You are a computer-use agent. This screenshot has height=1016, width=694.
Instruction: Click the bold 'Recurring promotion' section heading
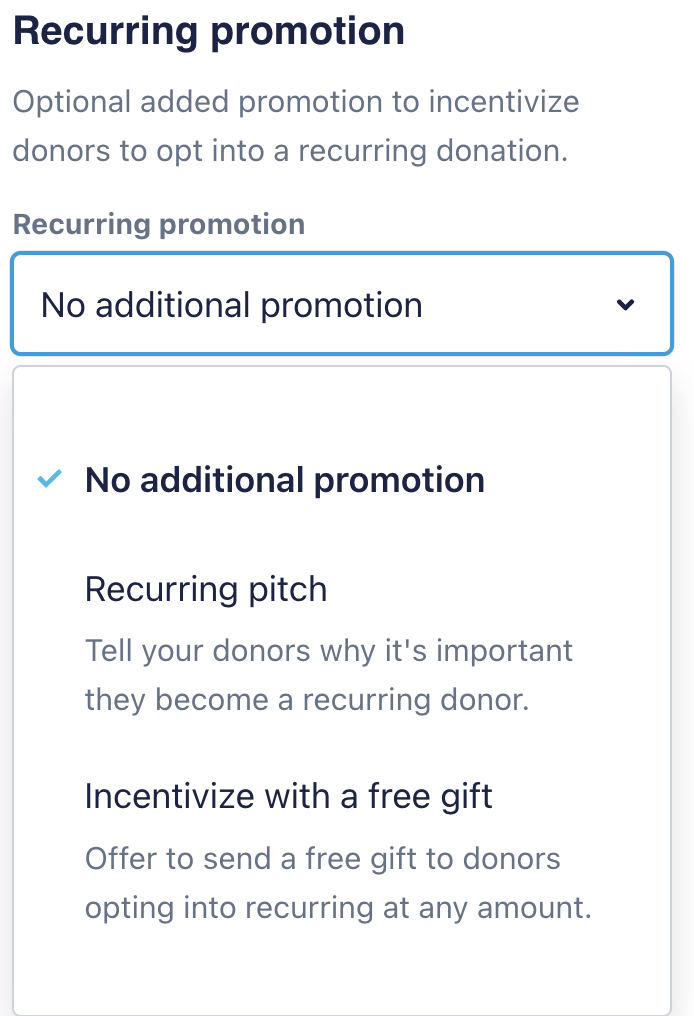(209, 31)
